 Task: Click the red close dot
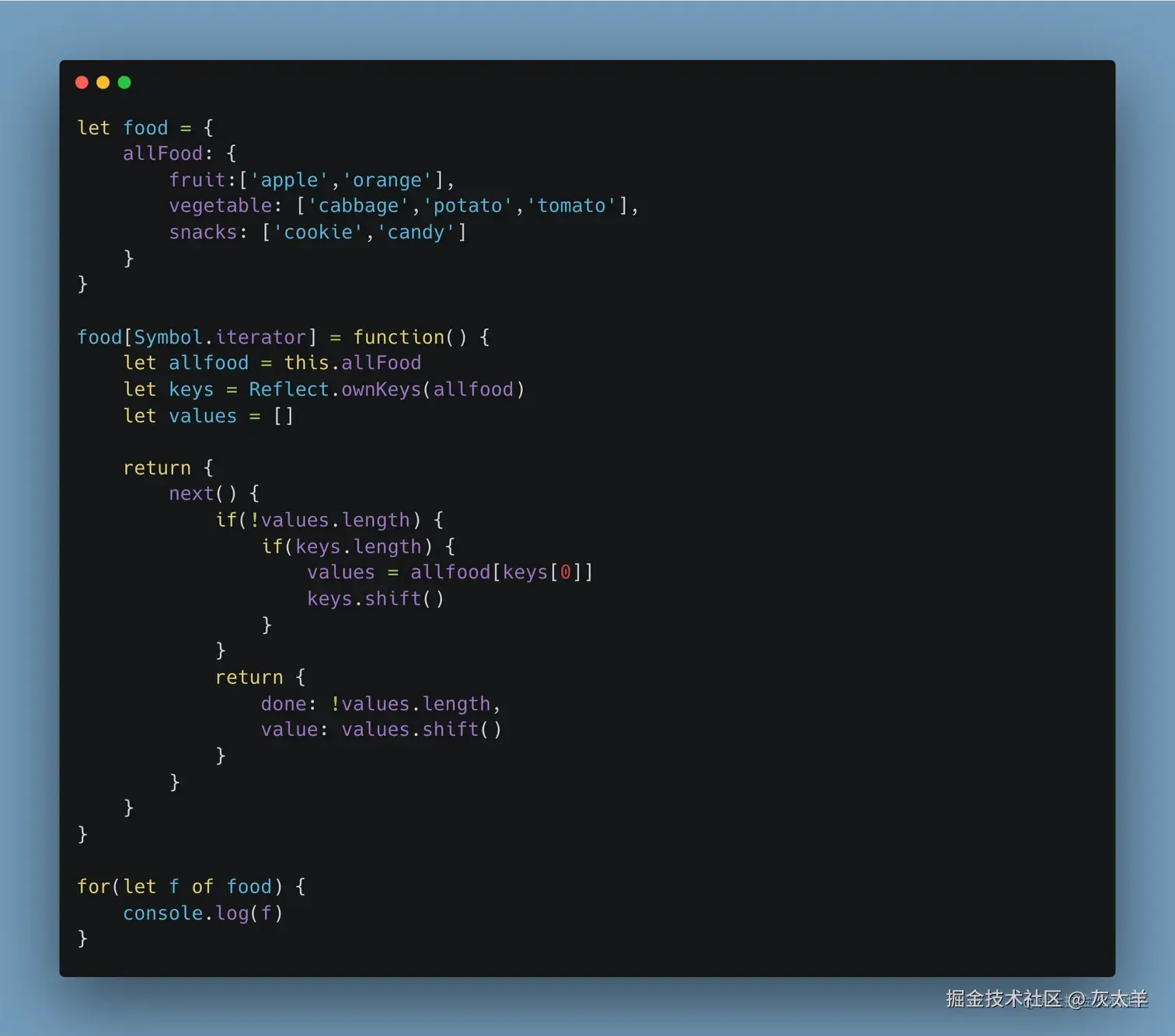(82, 82)
